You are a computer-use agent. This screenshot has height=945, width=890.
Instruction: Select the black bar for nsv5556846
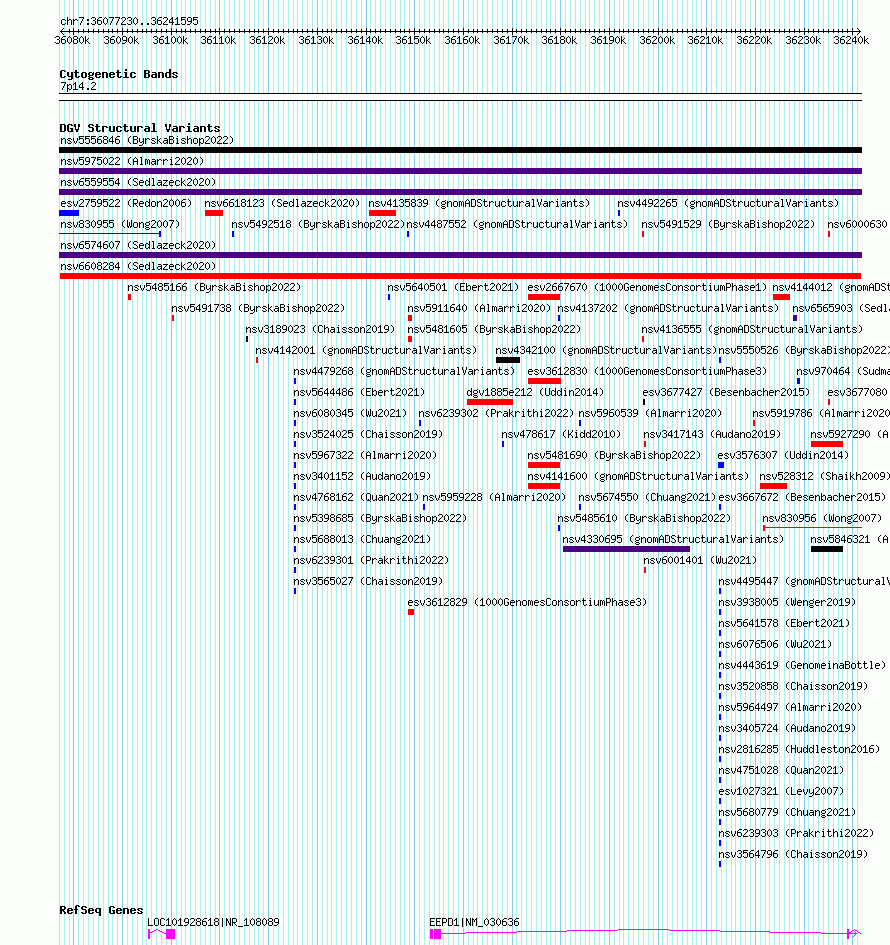(460, 150)
